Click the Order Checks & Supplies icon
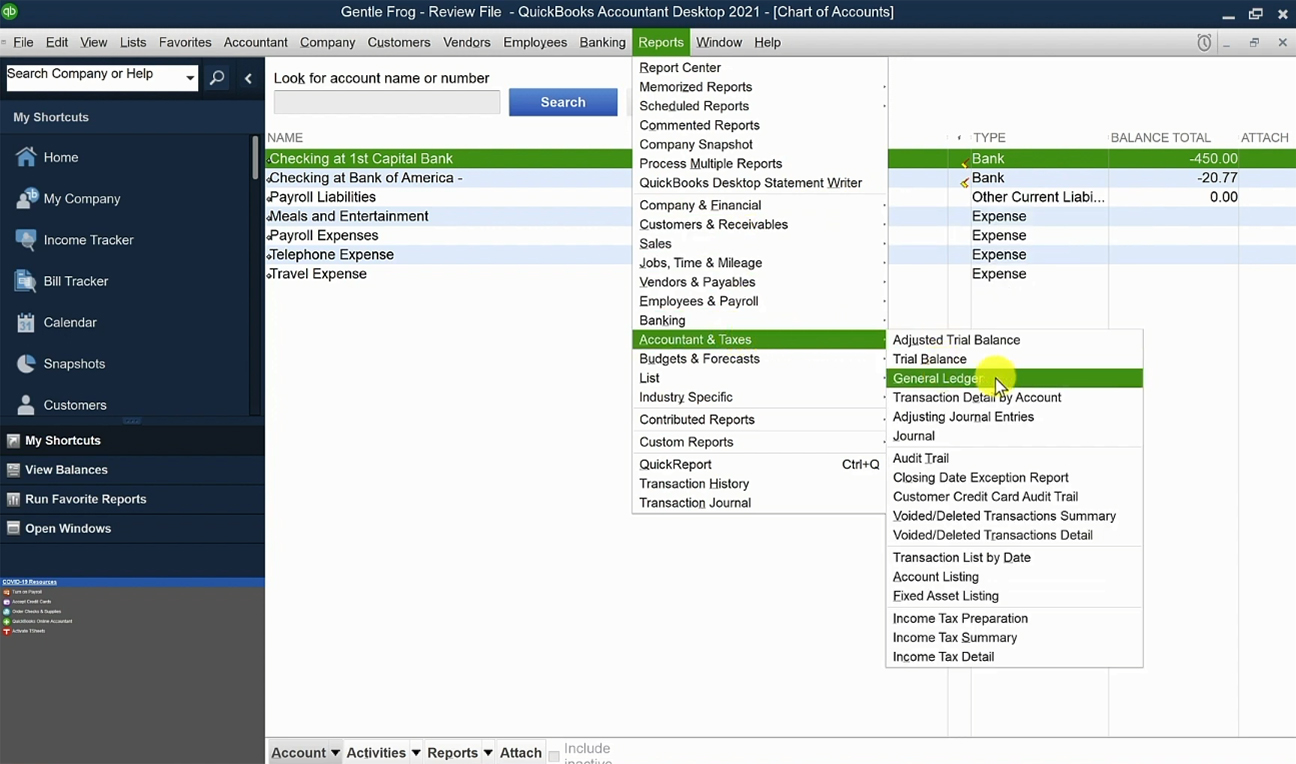The image size is (1296, 764). 7,611
